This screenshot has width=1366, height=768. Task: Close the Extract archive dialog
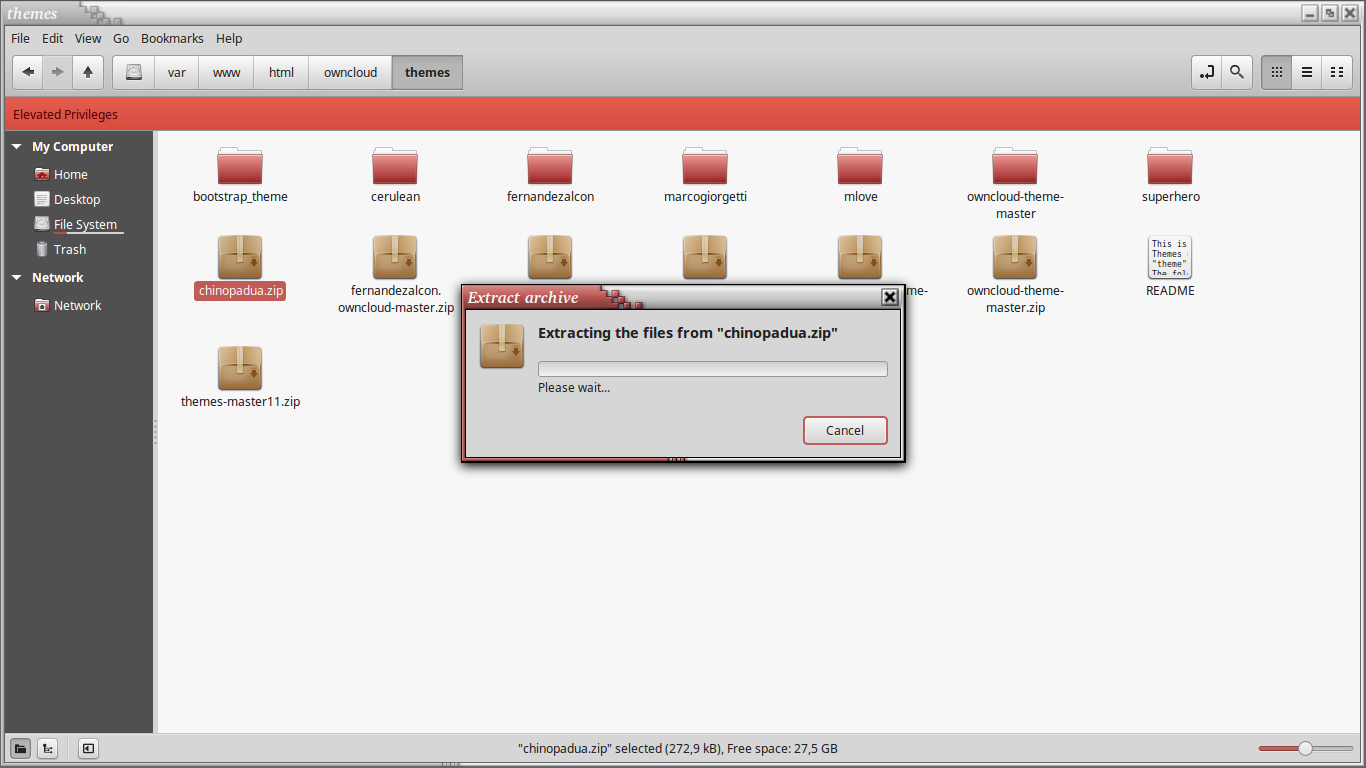pos(889,297)
